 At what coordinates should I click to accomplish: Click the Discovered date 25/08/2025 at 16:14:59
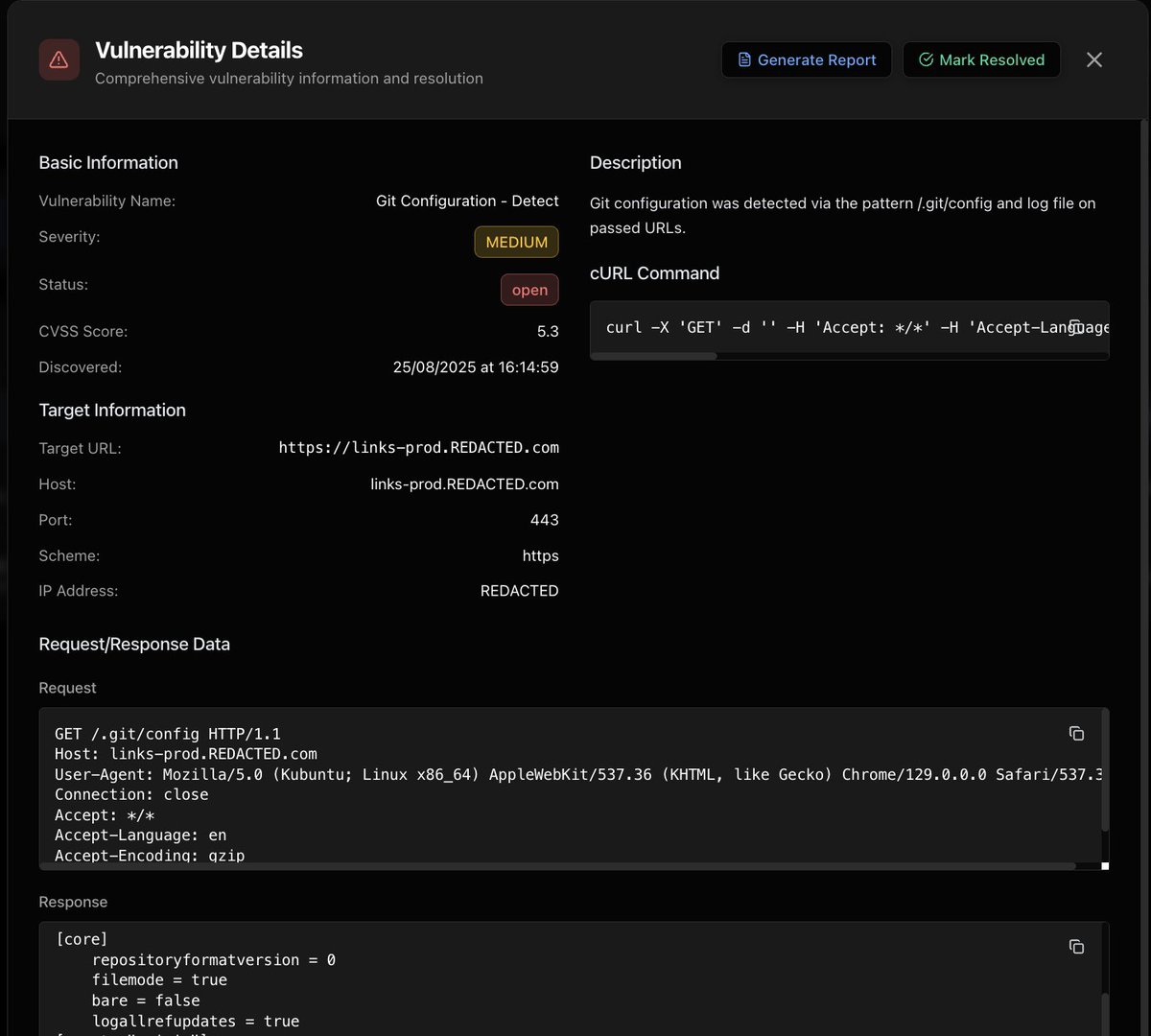[476, 367]
